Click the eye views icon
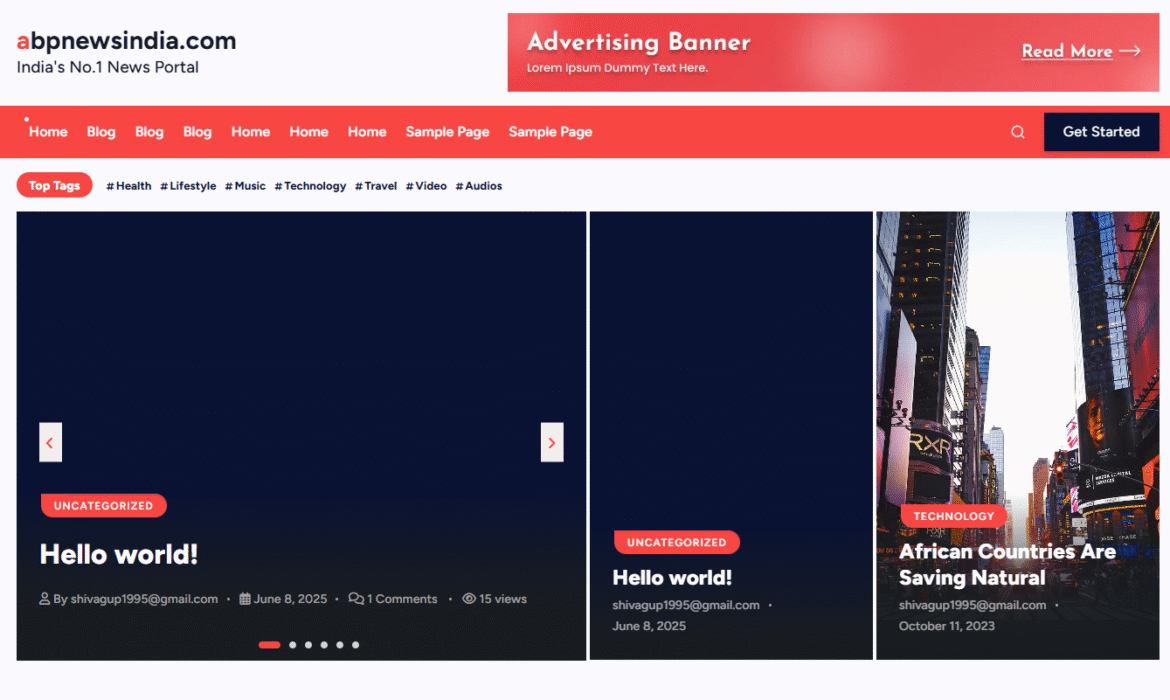 coord(469,599)
